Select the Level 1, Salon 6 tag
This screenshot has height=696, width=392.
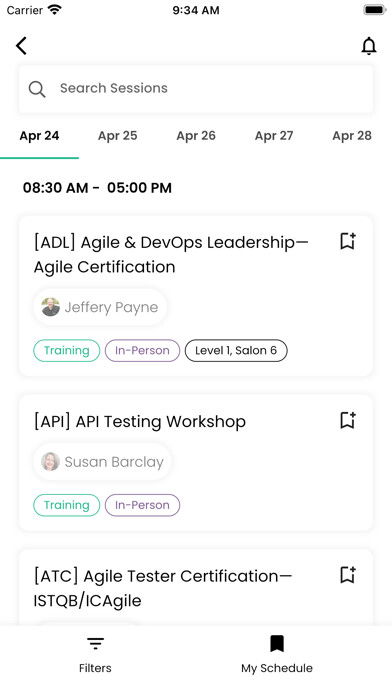click(x=236, y=351)
